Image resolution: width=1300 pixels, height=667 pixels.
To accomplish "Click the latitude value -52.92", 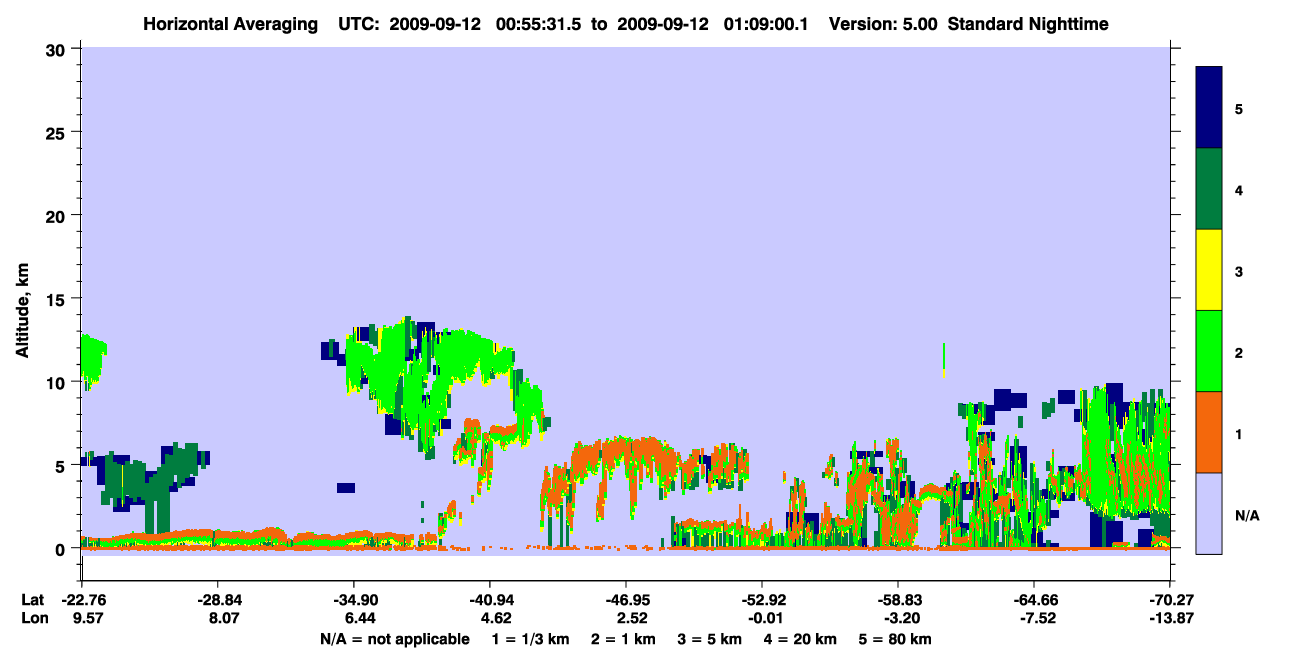I will point(762,600).
